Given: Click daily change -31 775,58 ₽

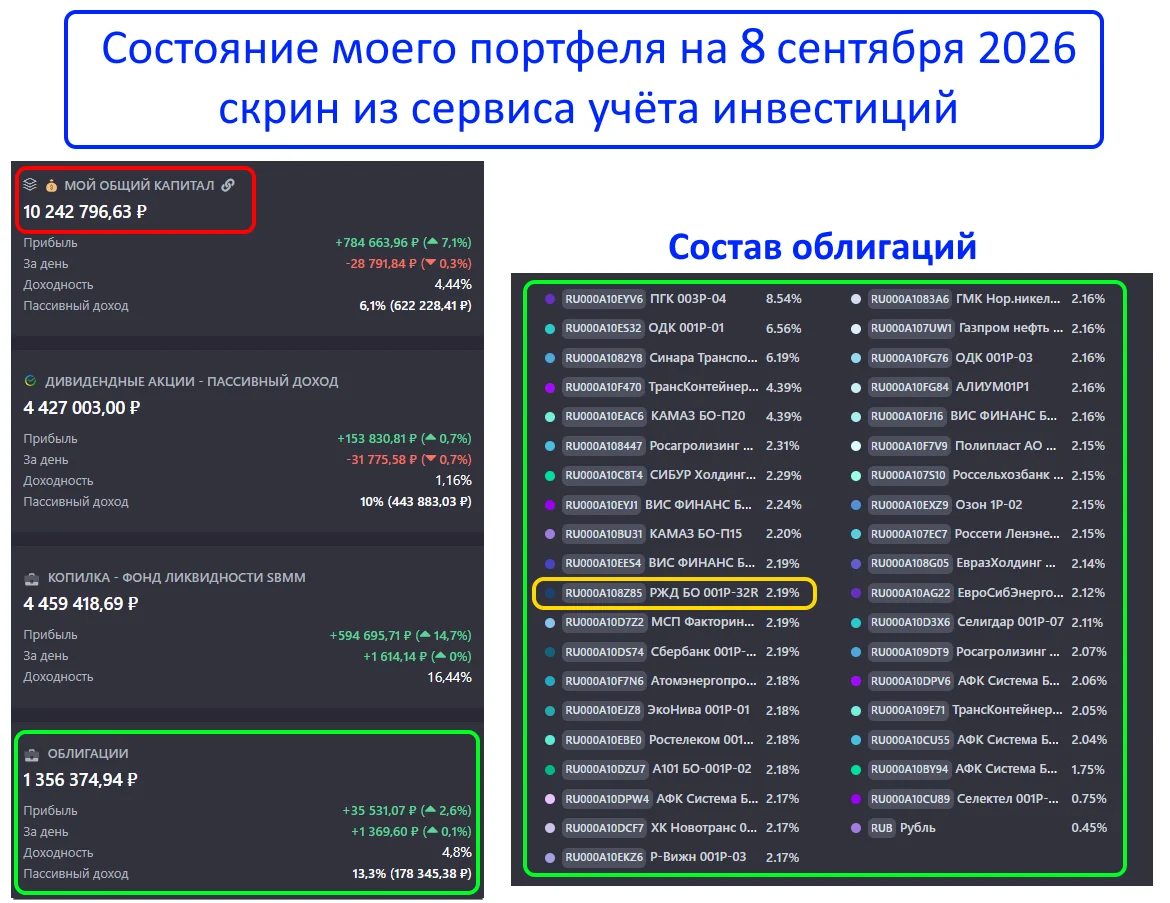Looking at the screenshot, I should pos(381,460).
